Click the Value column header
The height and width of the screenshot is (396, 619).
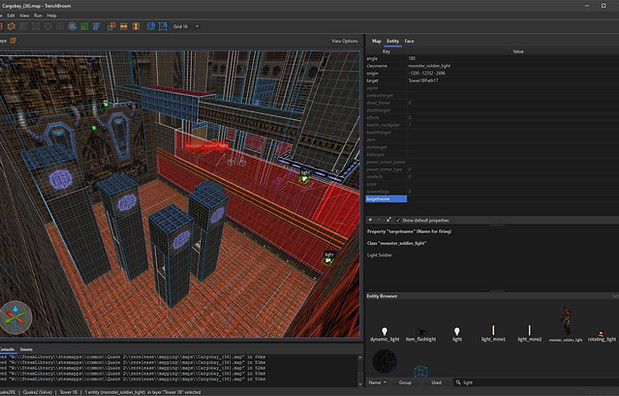tap(518, 51)
